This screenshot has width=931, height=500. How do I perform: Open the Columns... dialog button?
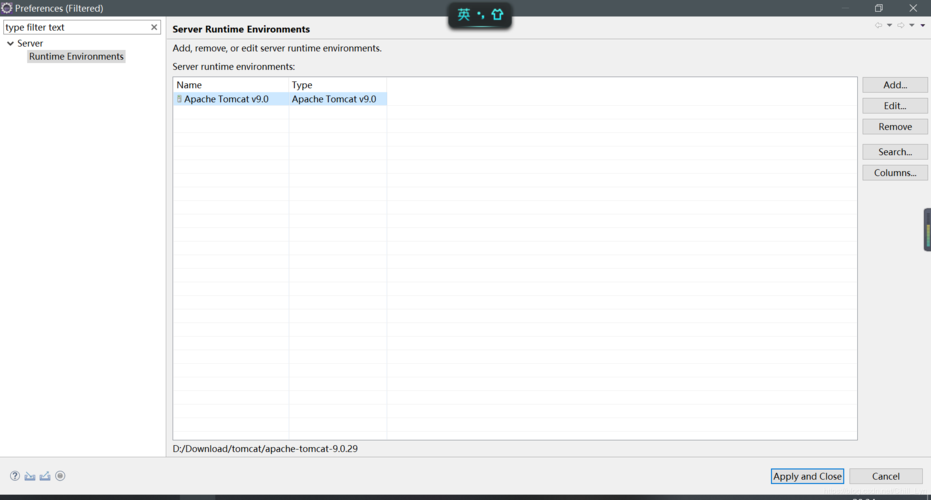pos(895,173)
